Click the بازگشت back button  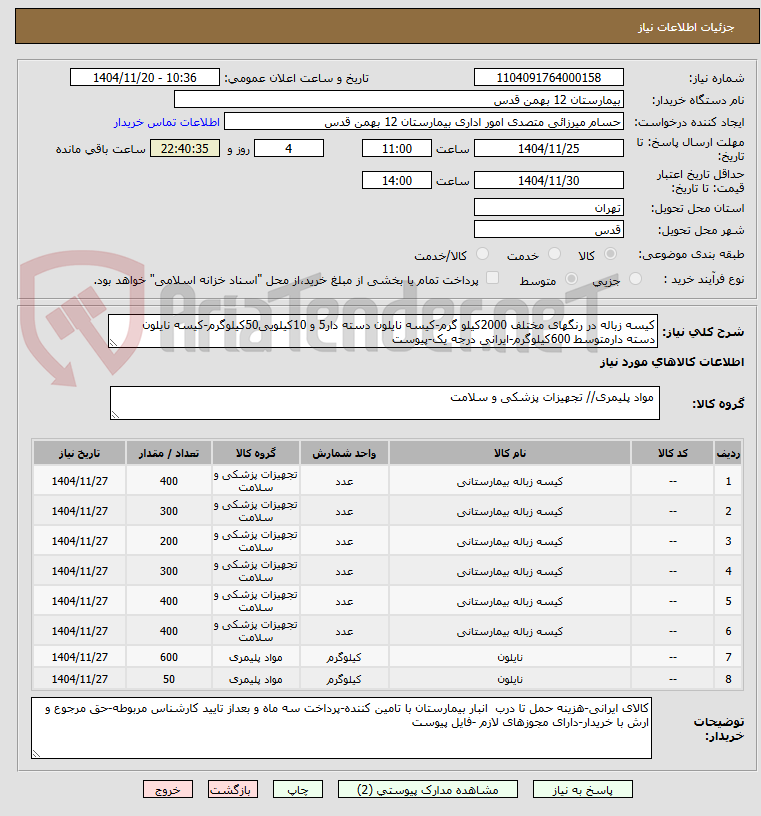coord(233,789)
